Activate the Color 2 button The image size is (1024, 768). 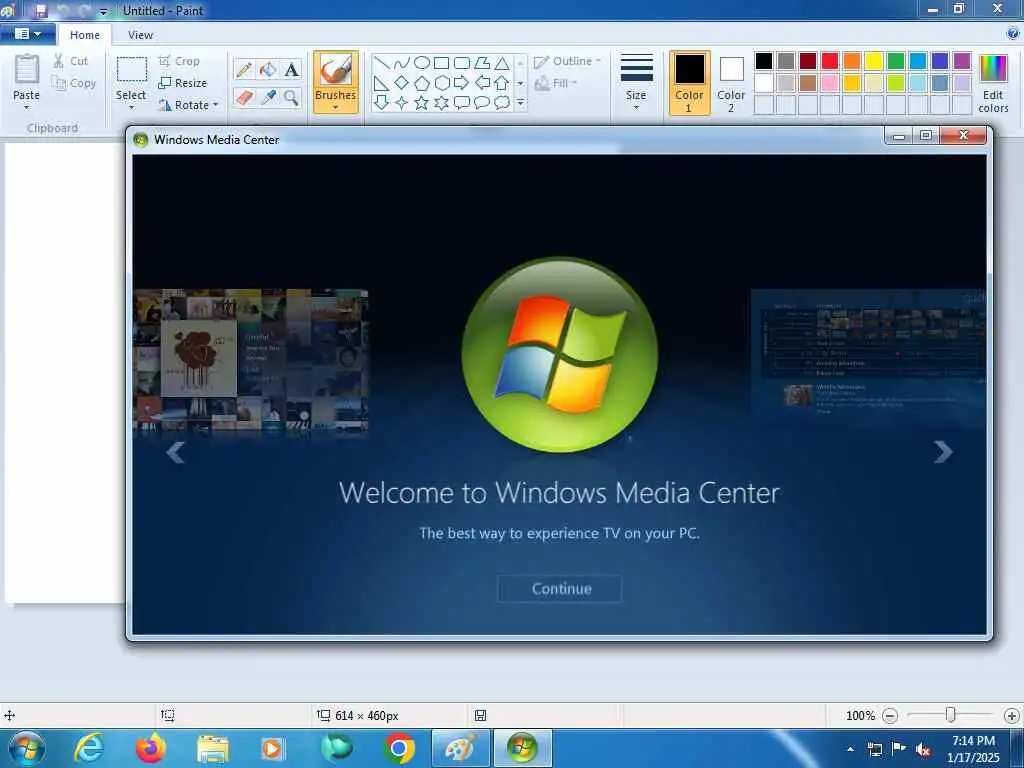point(731,83)
